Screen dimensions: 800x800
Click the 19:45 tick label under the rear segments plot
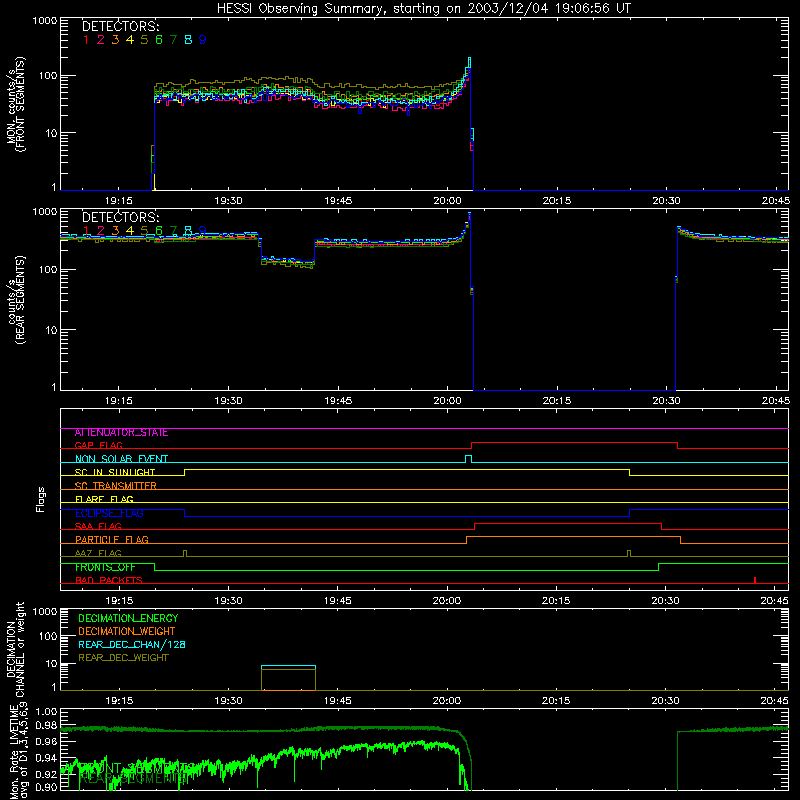click(x=338, y=401)
